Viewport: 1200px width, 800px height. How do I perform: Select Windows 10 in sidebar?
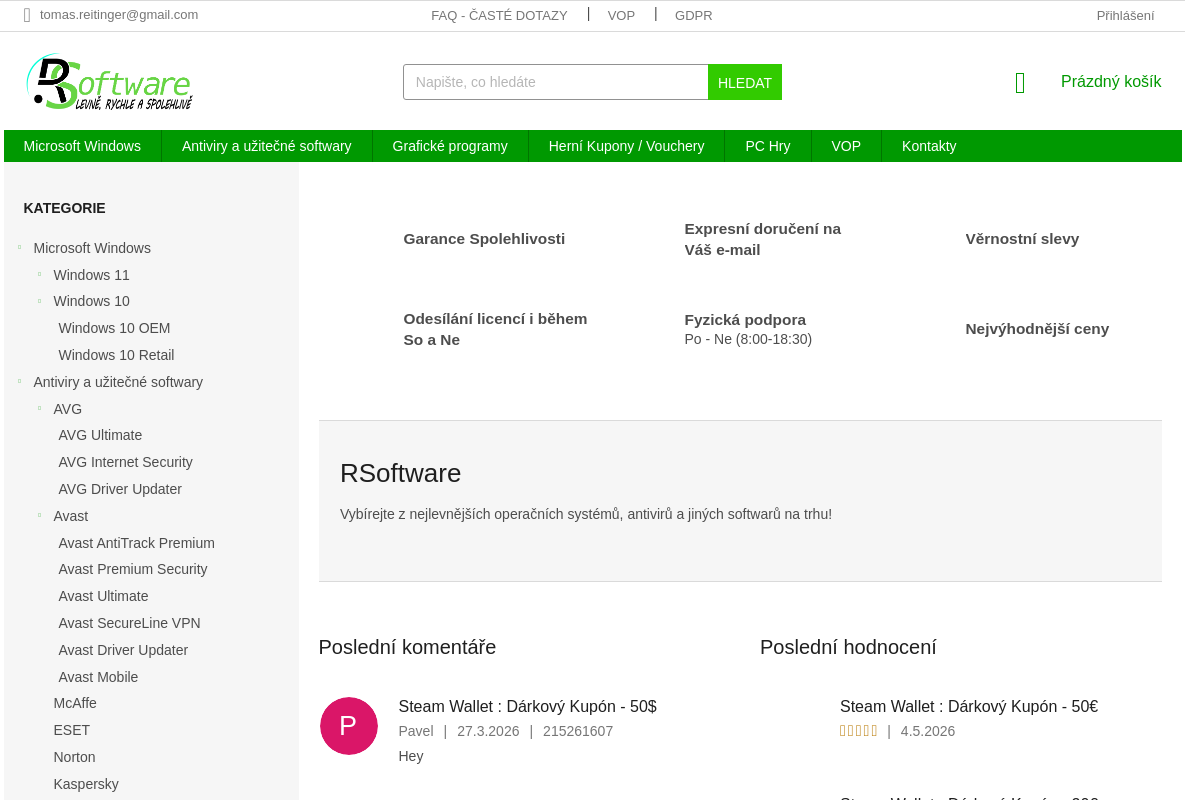coord(92,301)
